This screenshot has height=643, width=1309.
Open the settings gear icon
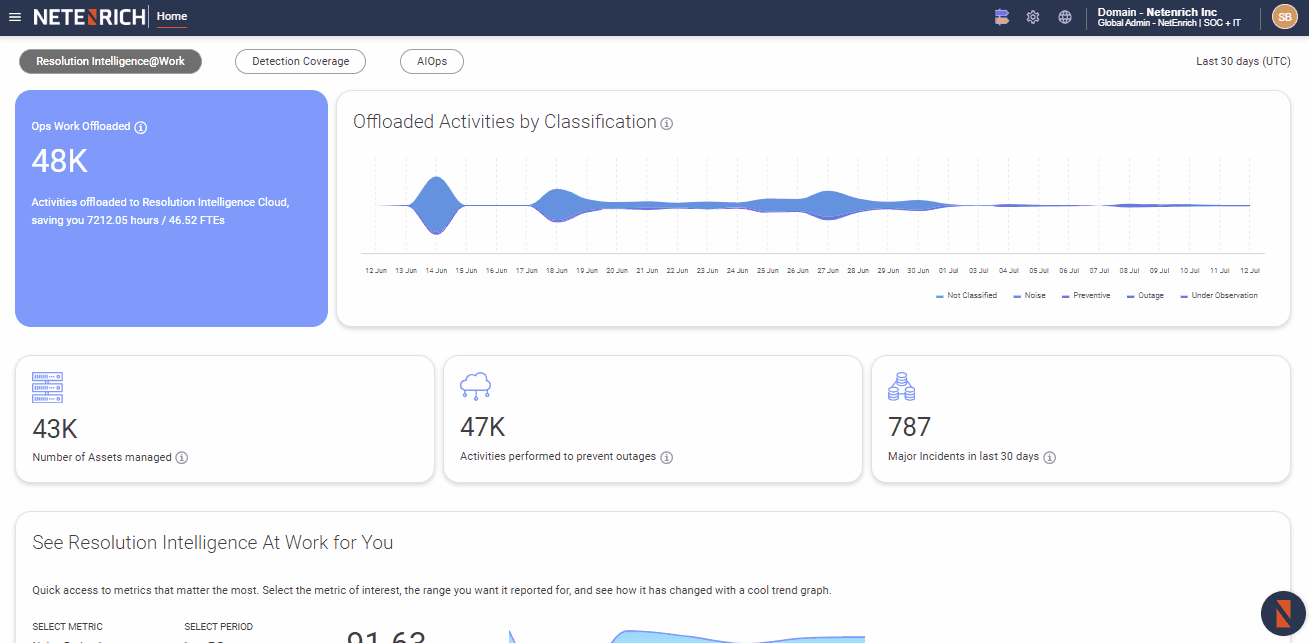pyautogui.click(x=1033, y=17)
